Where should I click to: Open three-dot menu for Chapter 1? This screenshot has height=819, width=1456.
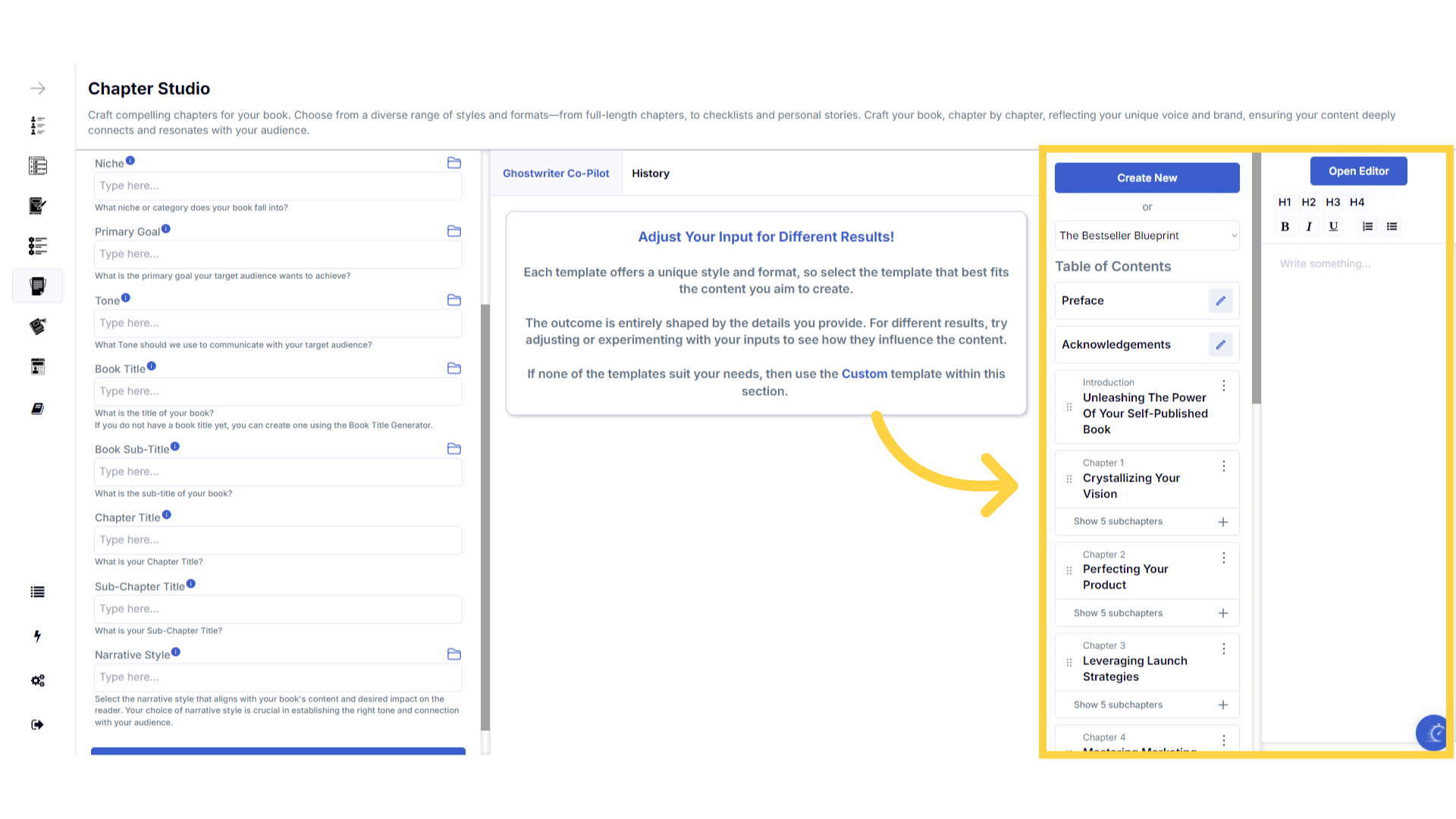[1223, 466]
